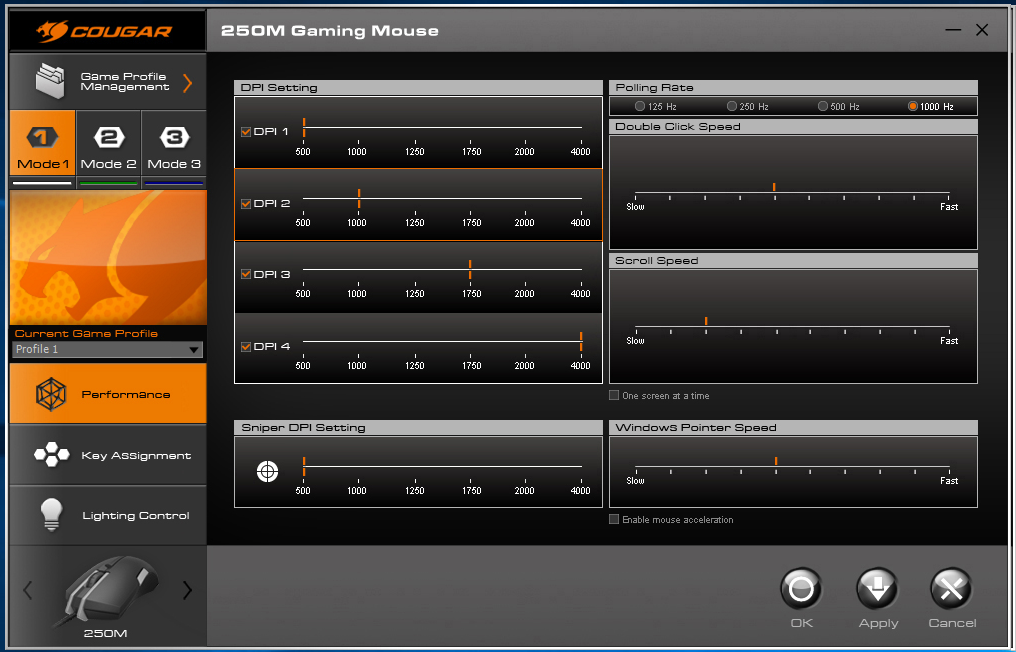Image resolution: width=1016 pixels, height=652 pixels.
Task: Uncheck the DPI 4 checkbox
Action: (x=246, y=347)
